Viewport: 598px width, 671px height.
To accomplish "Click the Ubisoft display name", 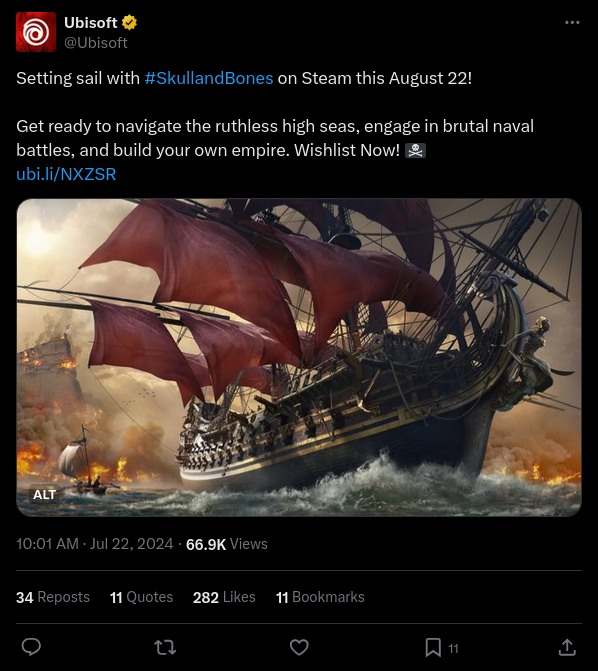I will [91, 23].
